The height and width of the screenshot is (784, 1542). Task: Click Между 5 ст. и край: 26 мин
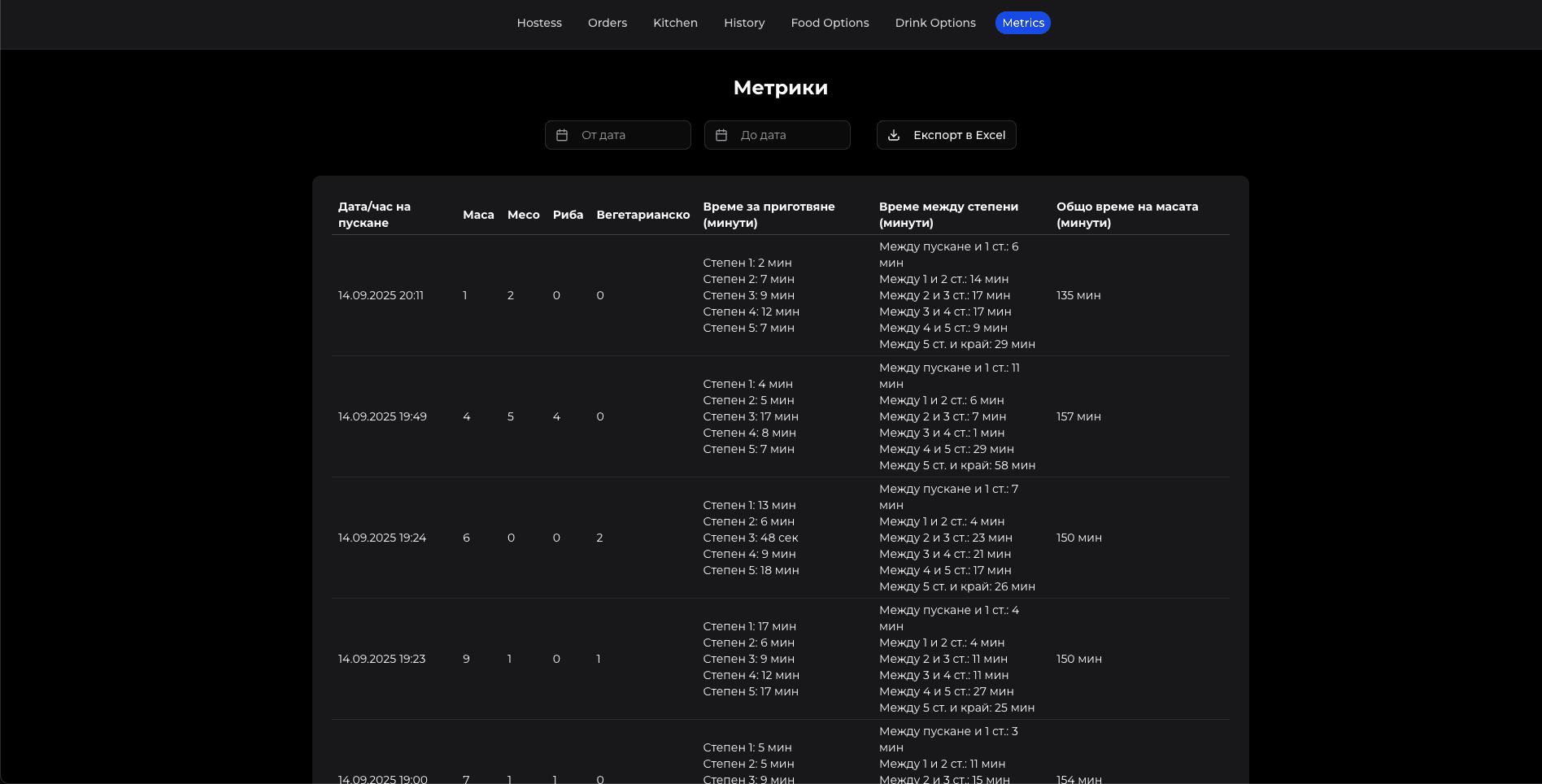coord(957,586)
